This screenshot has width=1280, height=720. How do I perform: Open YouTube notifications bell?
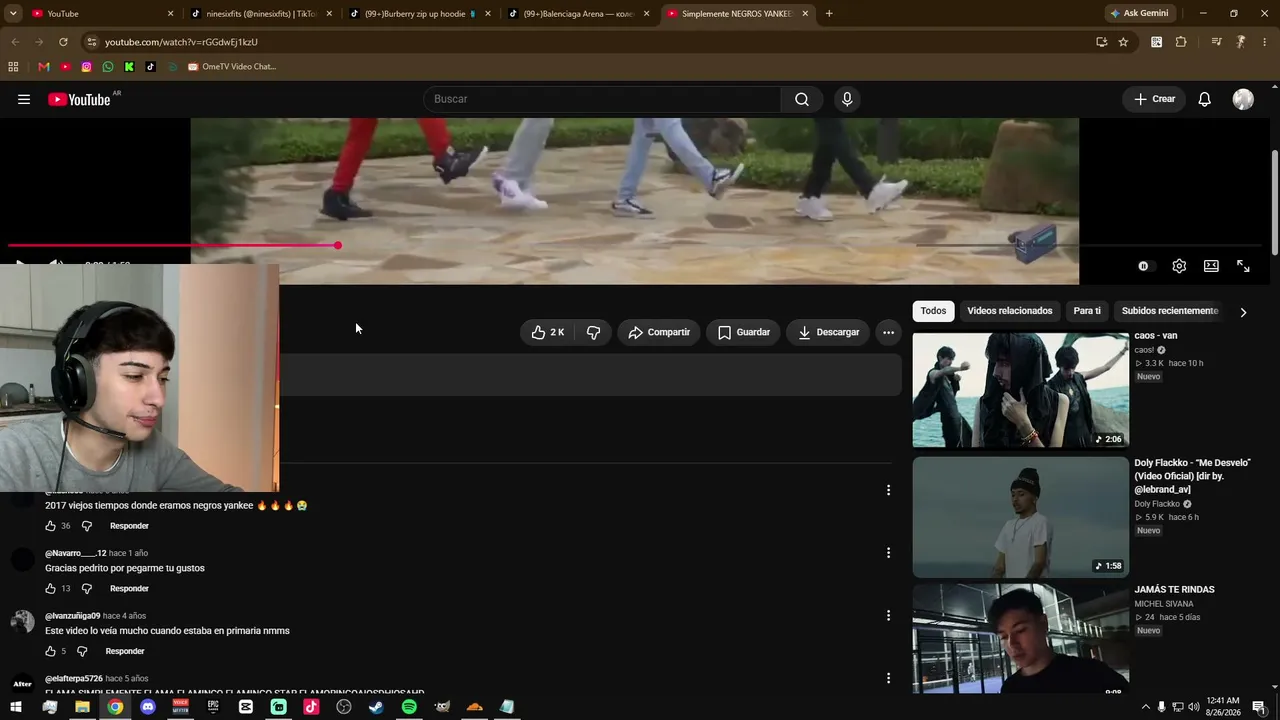(x=1205, y=99)
